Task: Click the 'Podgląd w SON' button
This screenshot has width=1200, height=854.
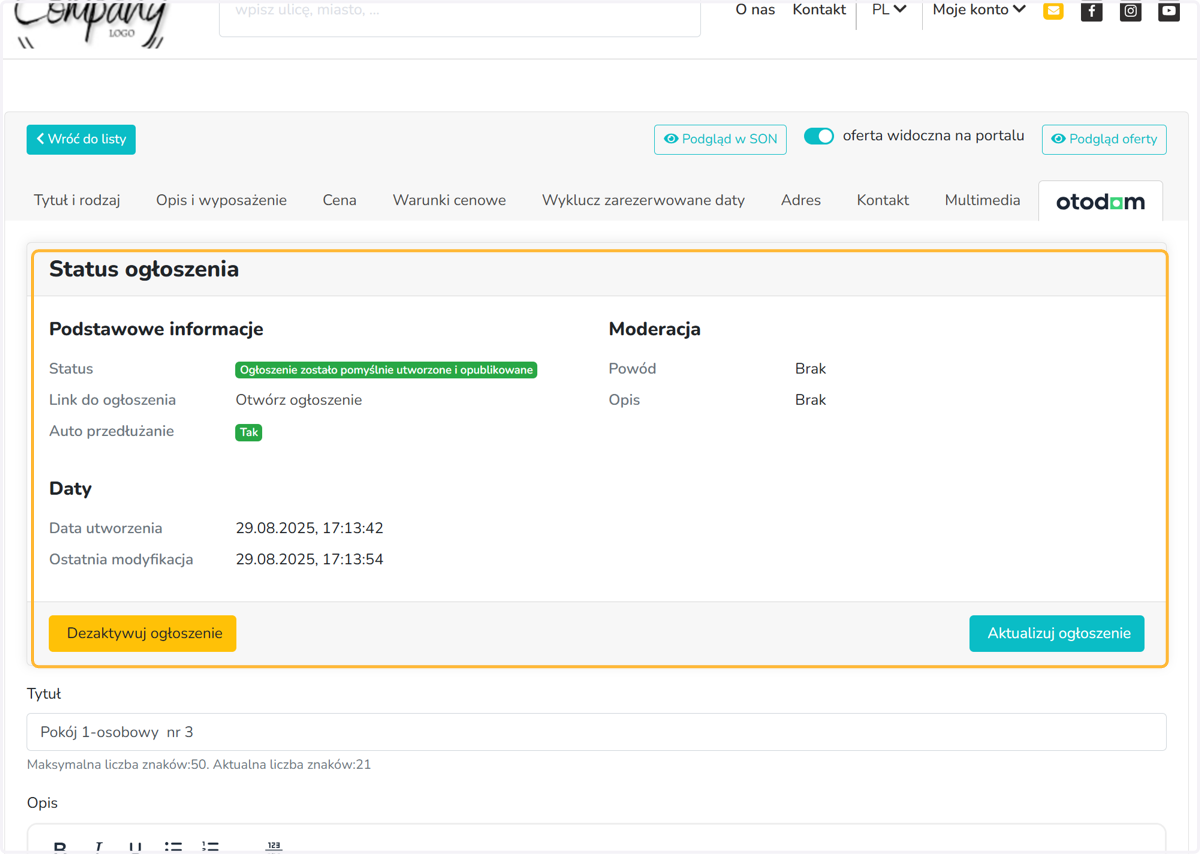Action: (x=720, y=139)
